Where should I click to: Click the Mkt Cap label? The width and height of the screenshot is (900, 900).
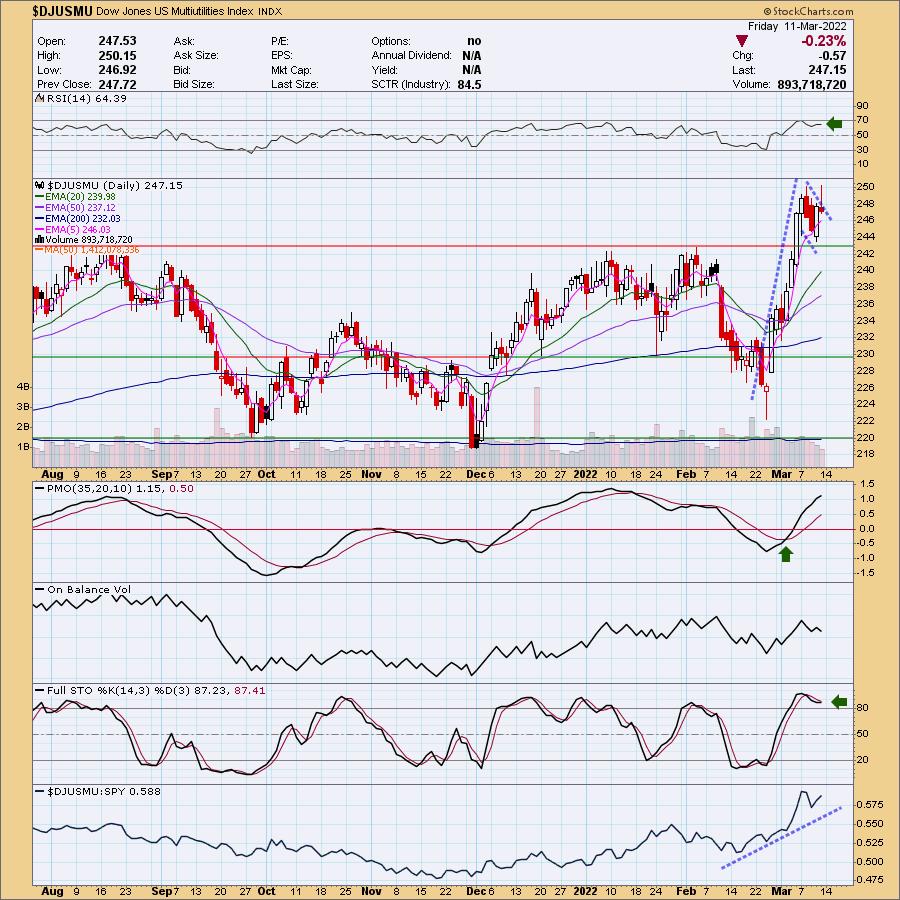coord(292,69)
